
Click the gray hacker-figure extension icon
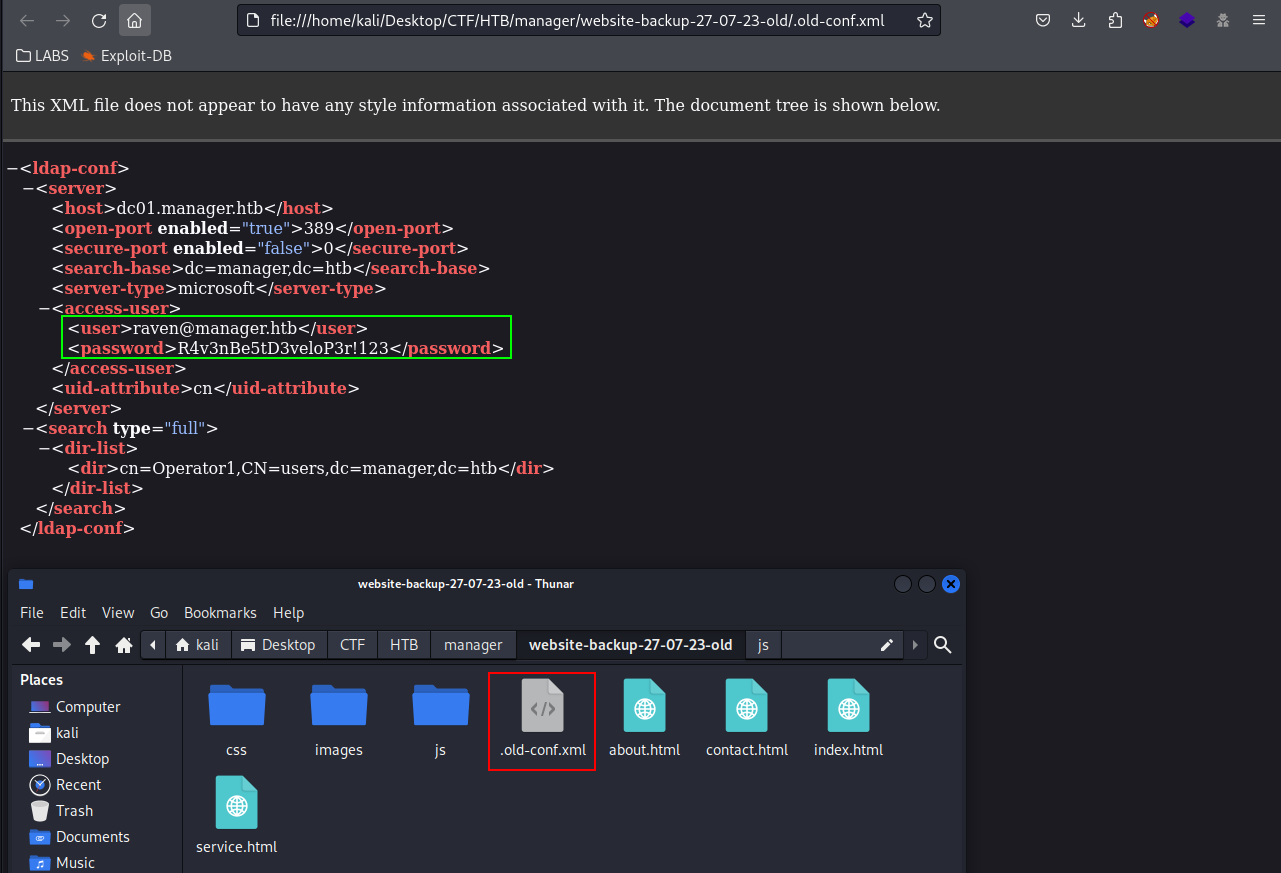1223,20
